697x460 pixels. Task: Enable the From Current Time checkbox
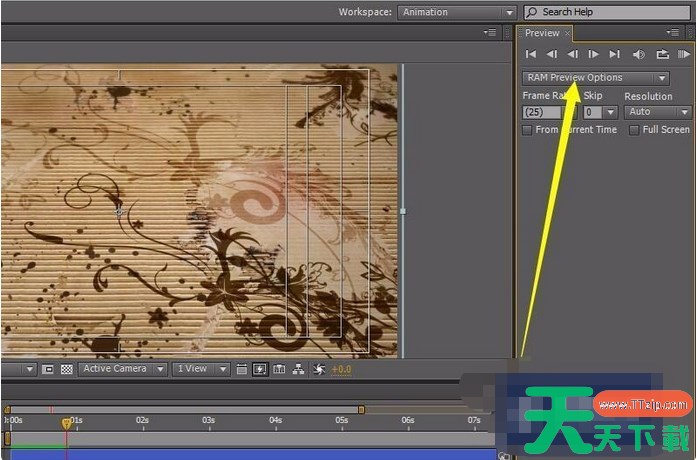(528, 130)
